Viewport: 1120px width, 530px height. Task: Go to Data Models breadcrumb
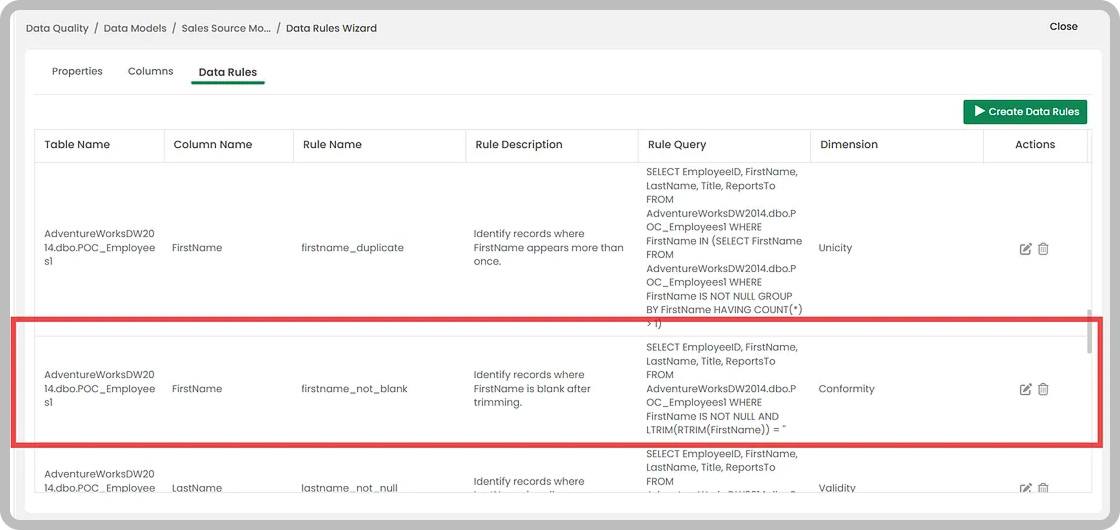[135, 29]
